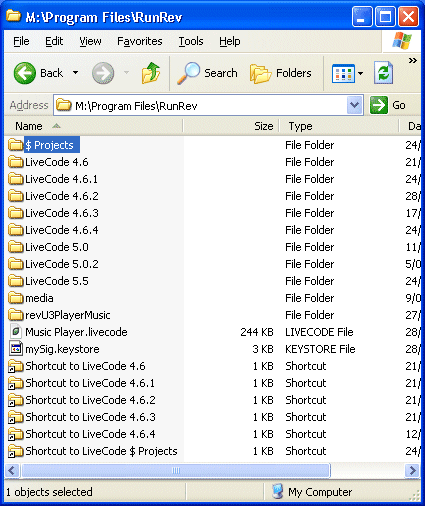Open the Back history dropdown arrow
The height and width of the screenshot is (506, 425).
coord(76,73)
